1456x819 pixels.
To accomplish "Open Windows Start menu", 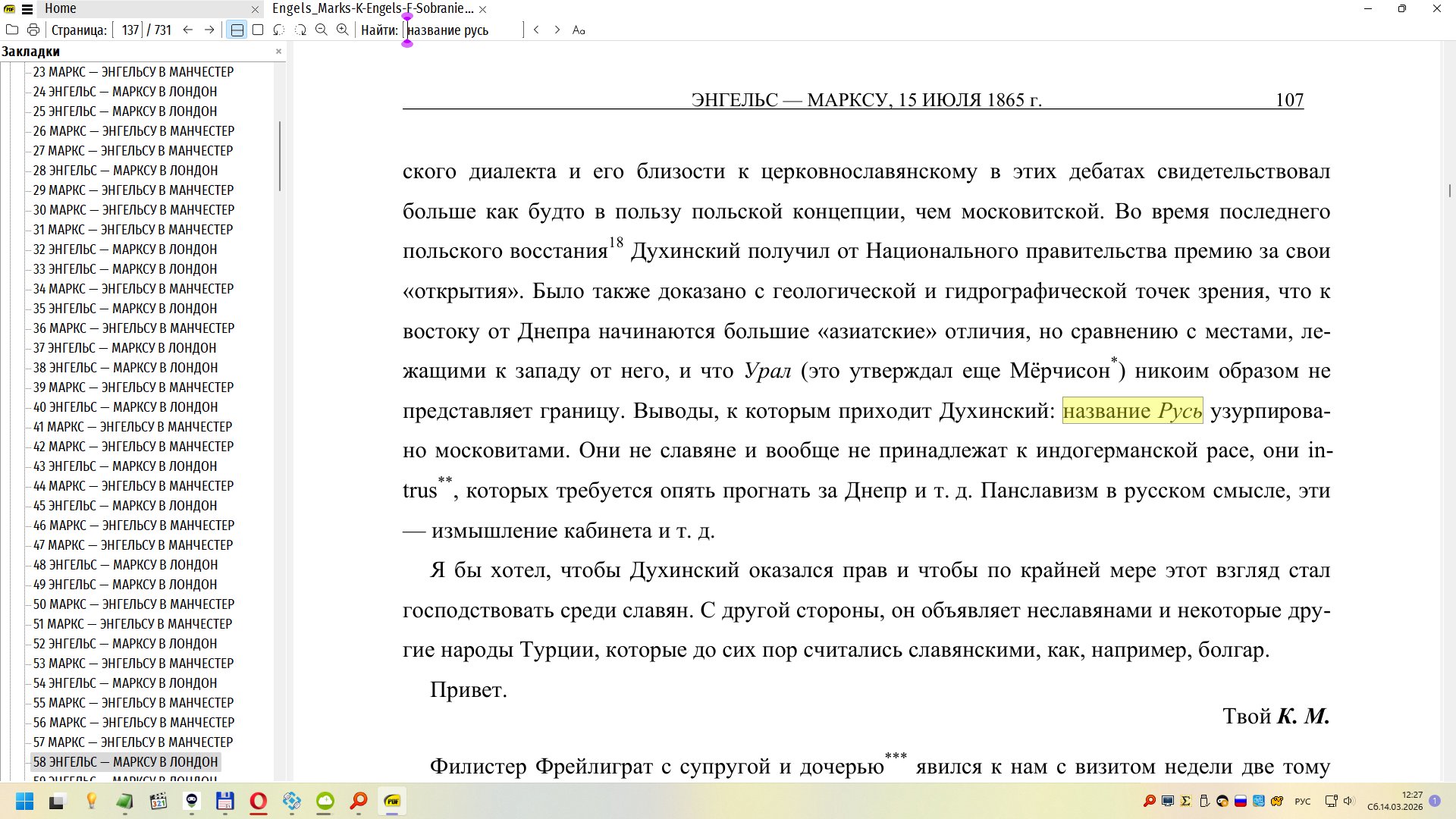I will (24, 801).
